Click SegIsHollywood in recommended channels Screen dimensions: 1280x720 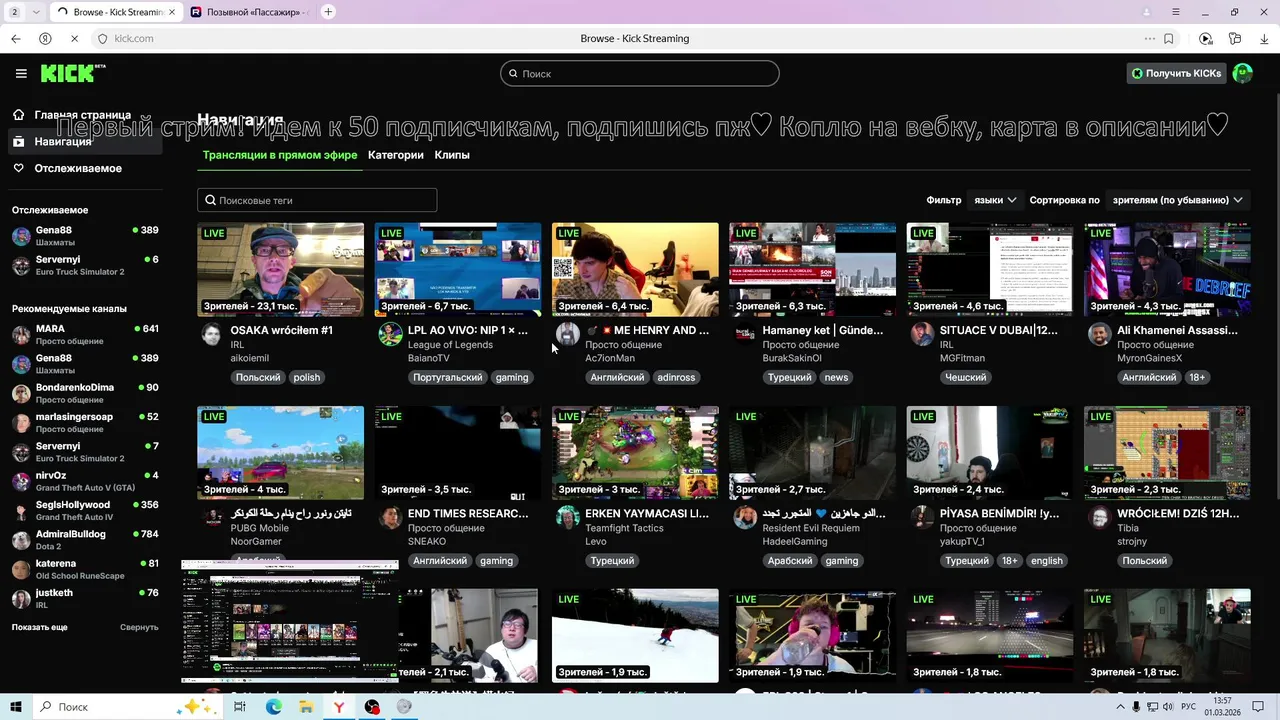point(85,510)
